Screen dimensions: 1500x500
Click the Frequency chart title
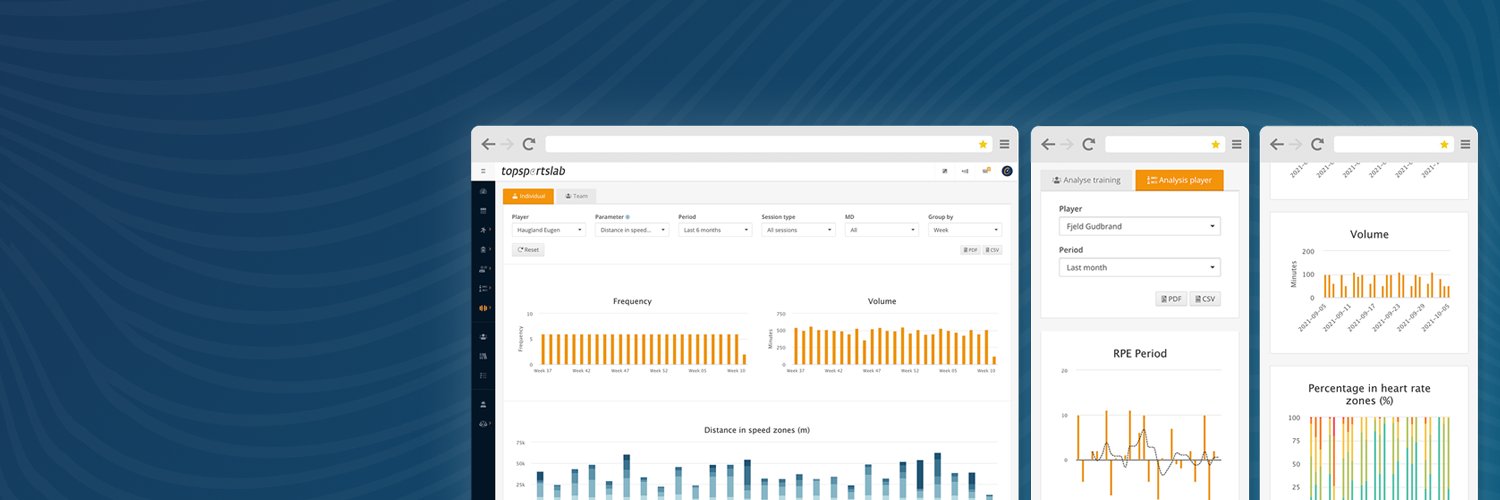pos(632,301)
